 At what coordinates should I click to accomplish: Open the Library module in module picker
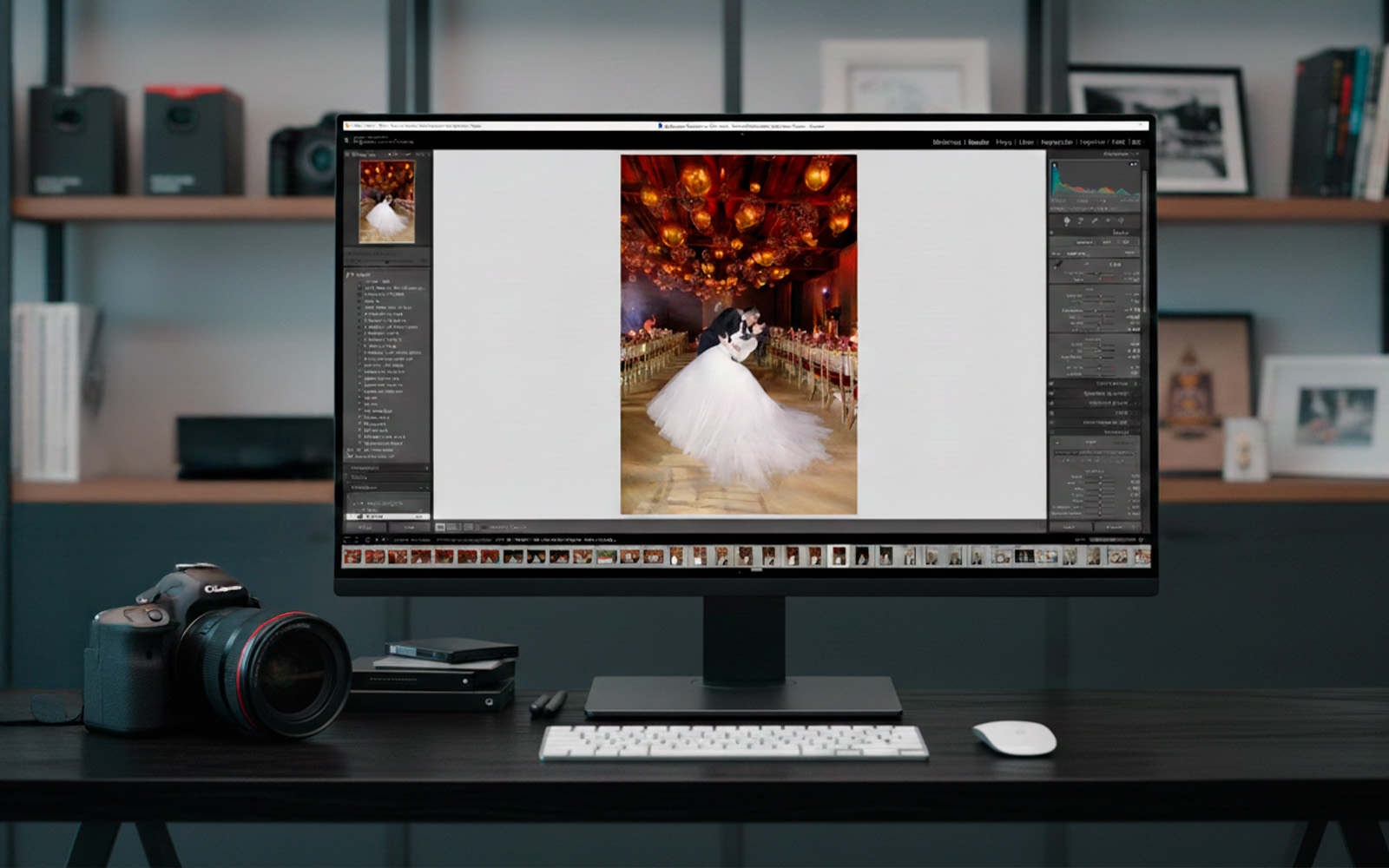(x=946, y=141)
